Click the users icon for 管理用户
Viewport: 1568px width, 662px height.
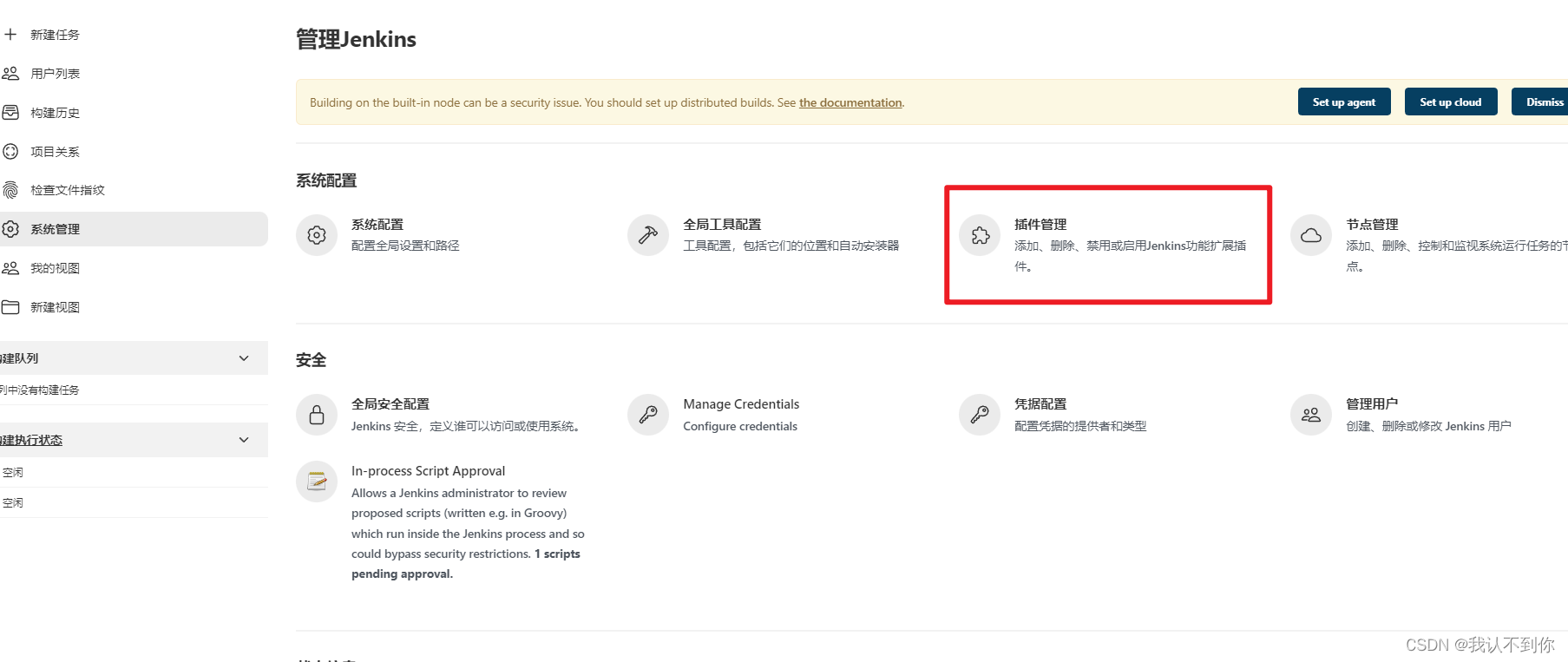click(1311, 415)
